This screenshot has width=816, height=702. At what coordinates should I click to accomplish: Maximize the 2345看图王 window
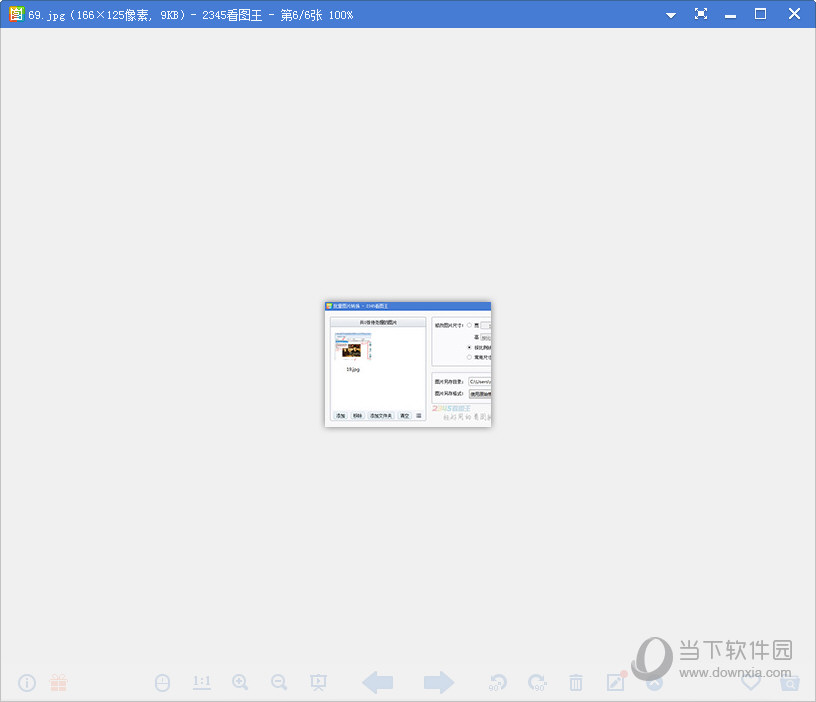point(760,14)
